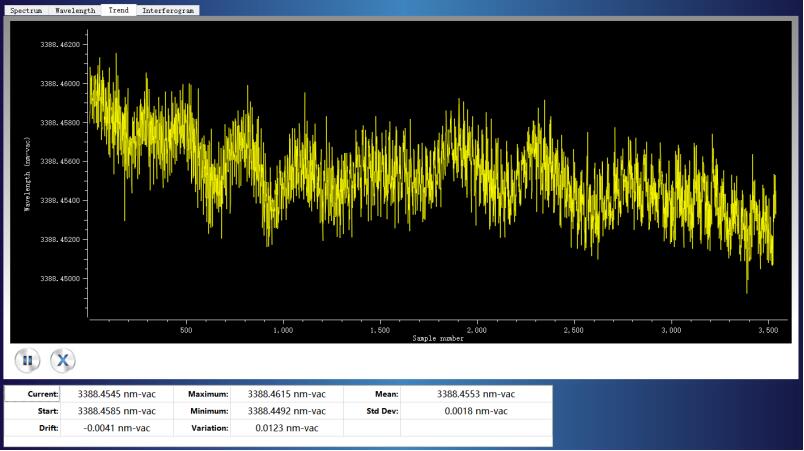Screen dimensions: 804x451
Task: Click the Current wavelength value 3388.4545
Action: click(x=117, y=394)
